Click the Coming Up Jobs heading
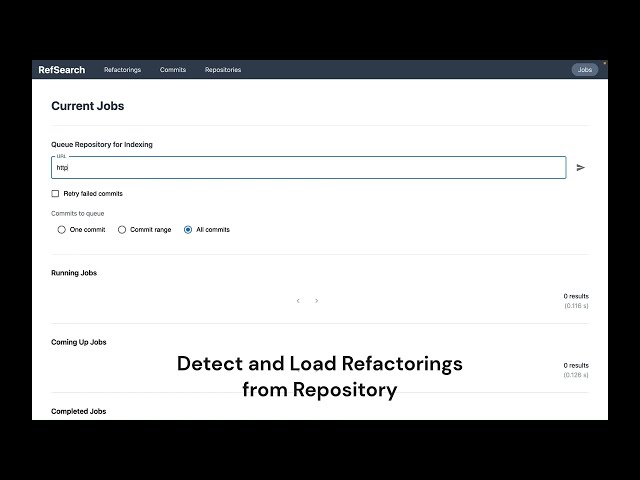The width and height of the screenshot is (640, 480). 79,342
